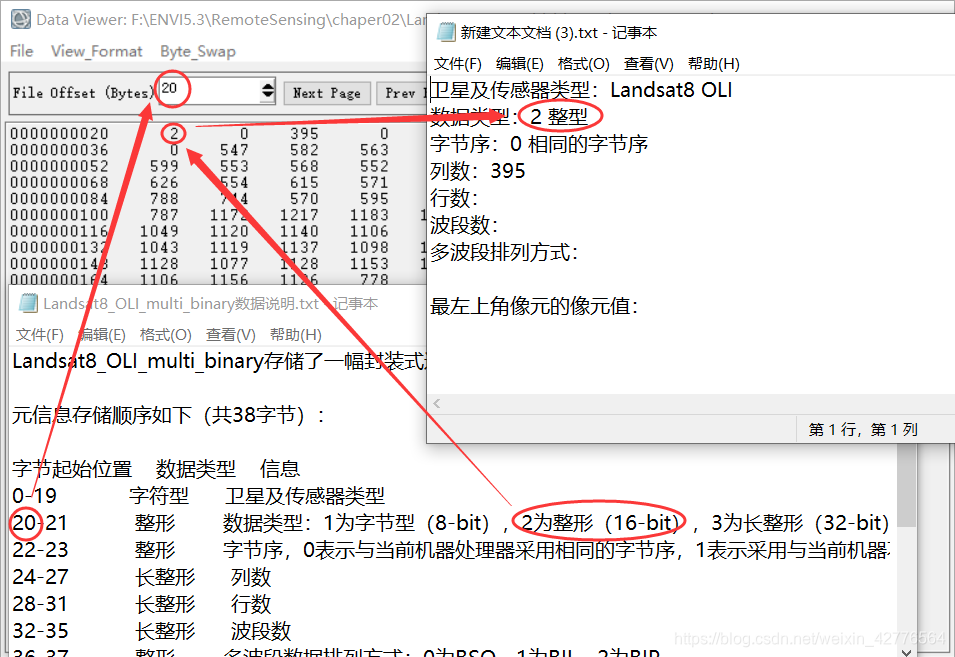Click the Data Viewer window icon
Screen dimensions: 955x657
coord(20,19)
